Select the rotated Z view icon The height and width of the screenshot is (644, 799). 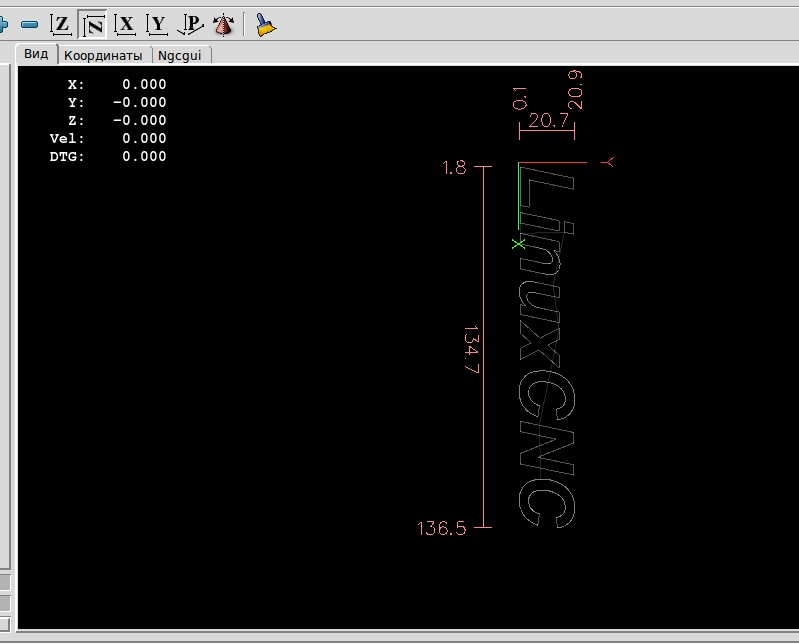[x=93, y=24]
